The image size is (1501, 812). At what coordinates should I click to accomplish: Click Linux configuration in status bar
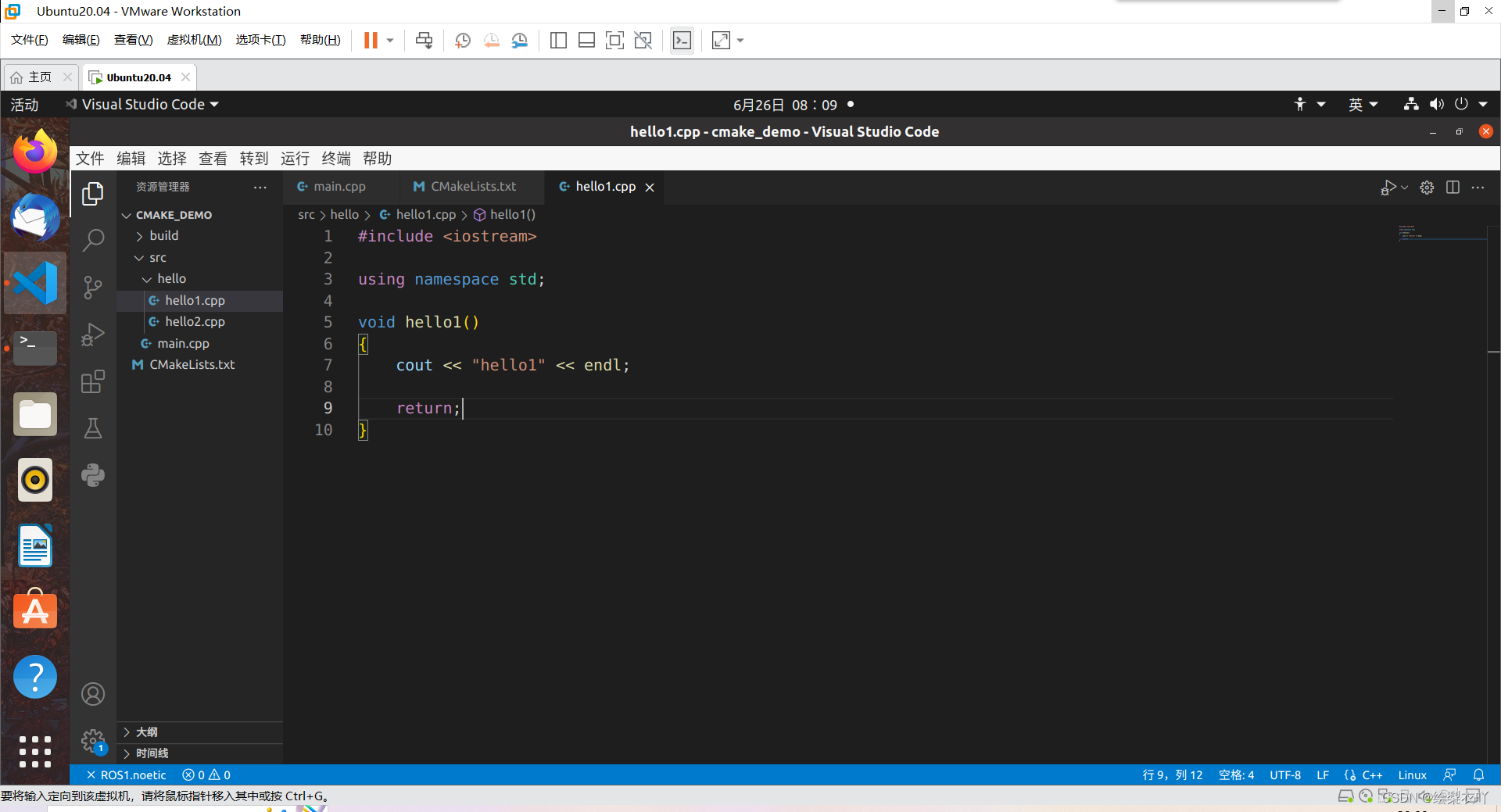1413,775
